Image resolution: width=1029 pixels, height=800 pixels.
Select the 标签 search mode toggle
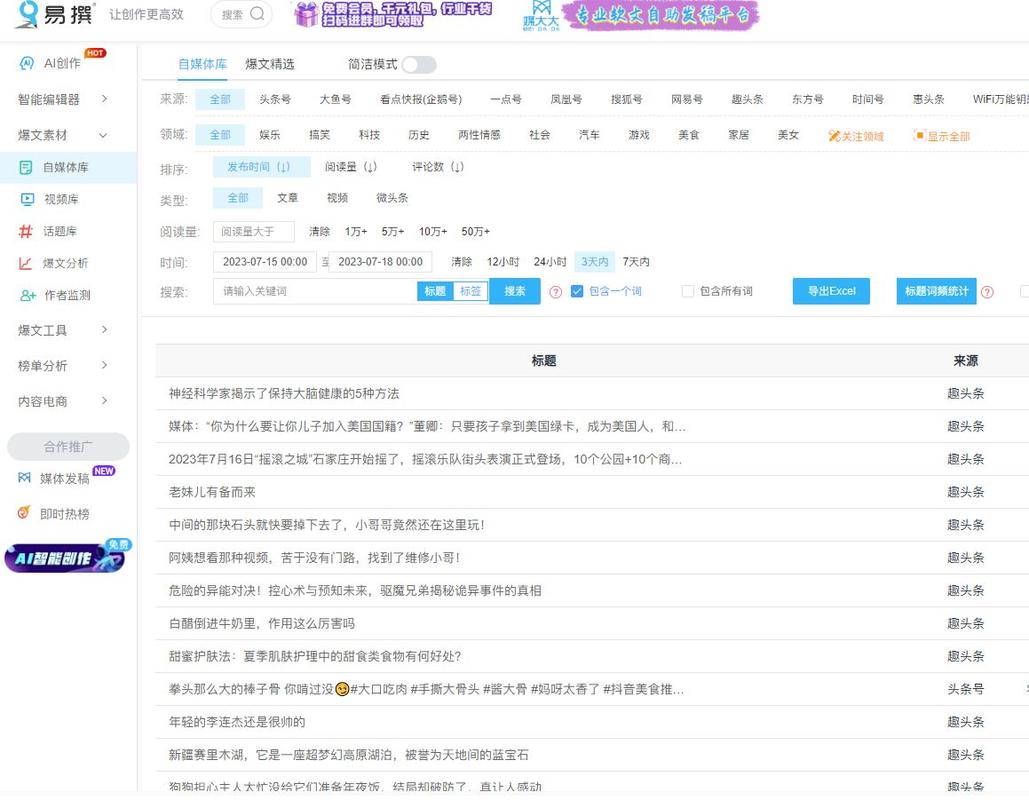(x=471, y=291)
